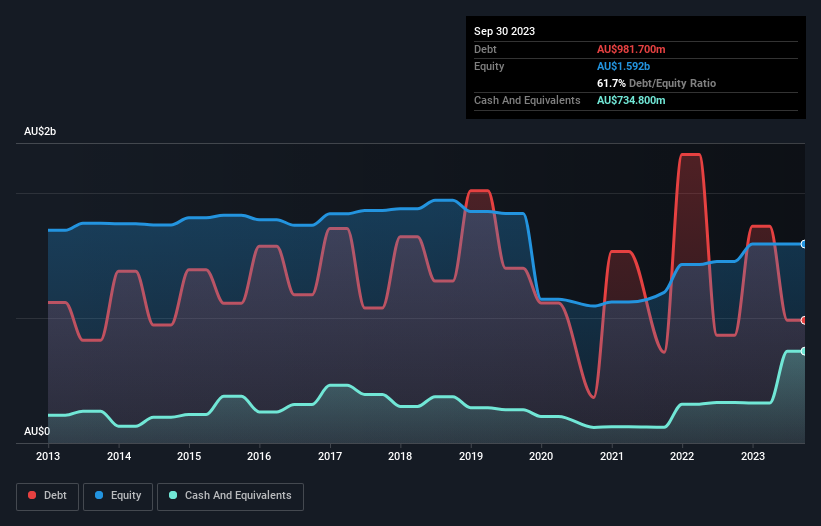Toggle Cash And Equivalents legend button
Image resolution: width=821 pixels, height=526 pixels.
(x=230, y=496)
